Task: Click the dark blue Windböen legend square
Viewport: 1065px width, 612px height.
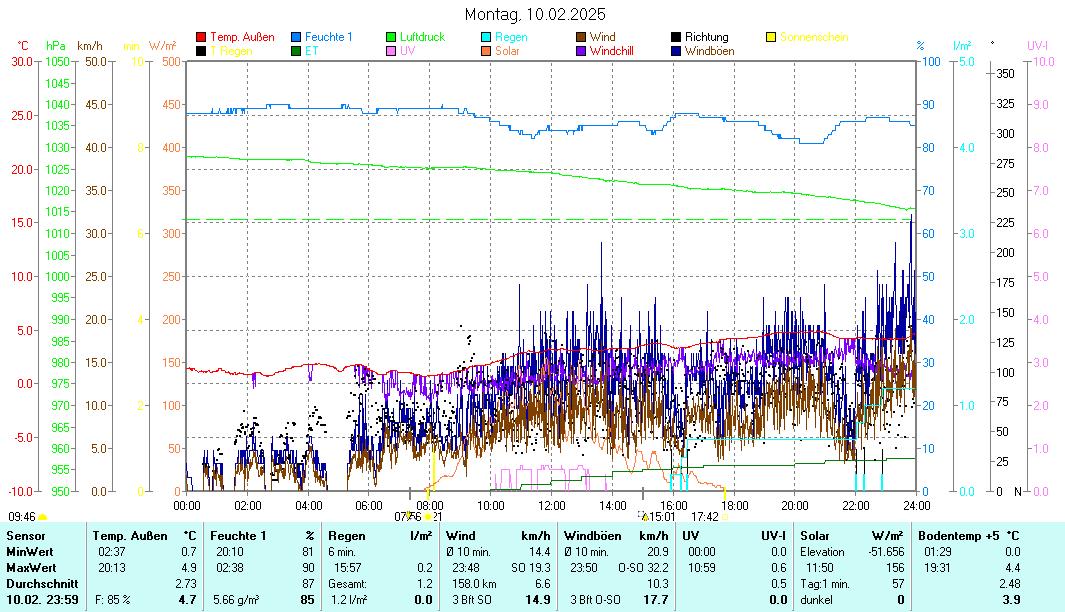Action: [677, 50]
